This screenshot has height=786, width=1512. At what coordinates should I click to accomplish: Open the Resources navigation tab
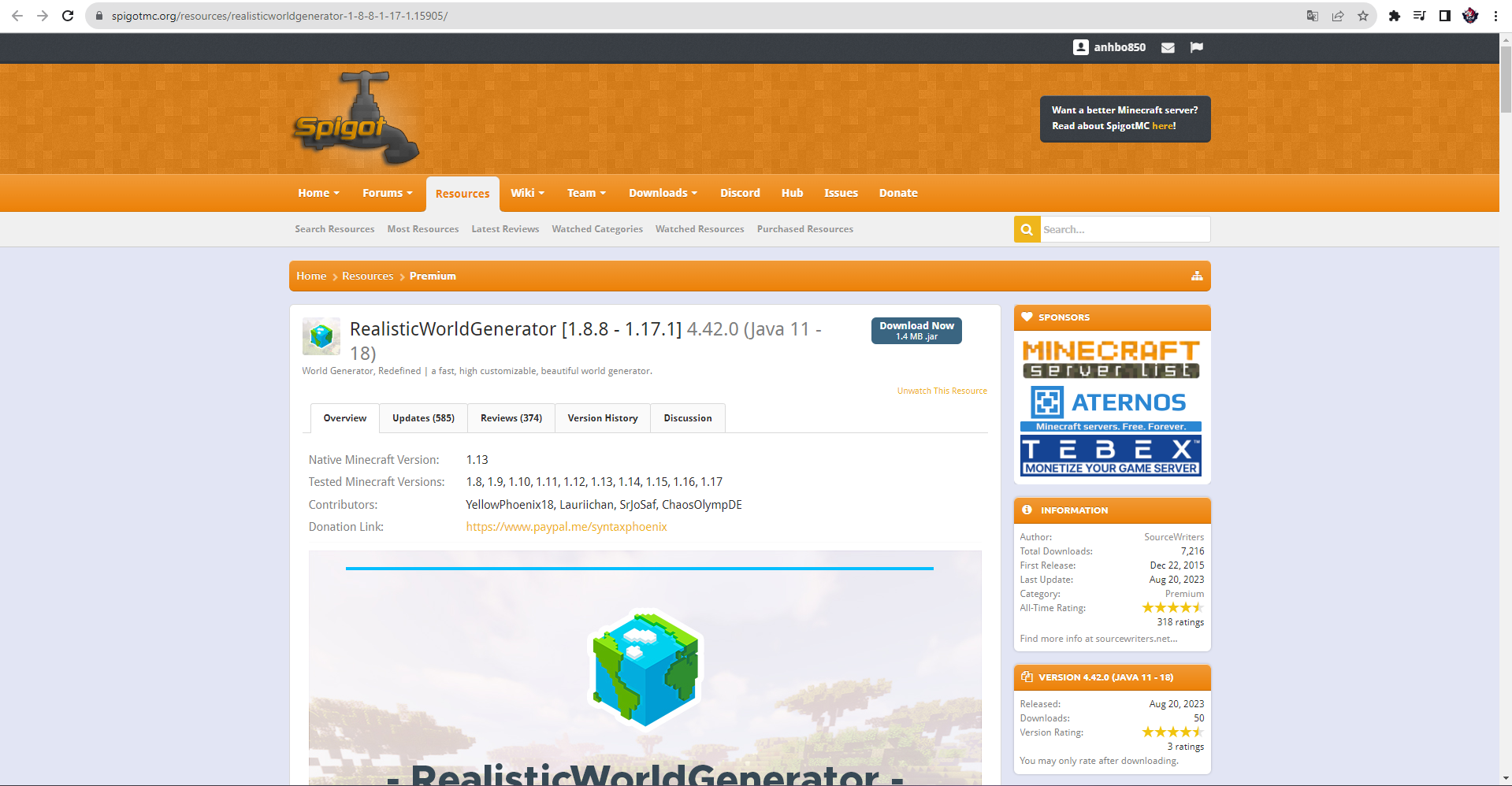pos(463,194)
